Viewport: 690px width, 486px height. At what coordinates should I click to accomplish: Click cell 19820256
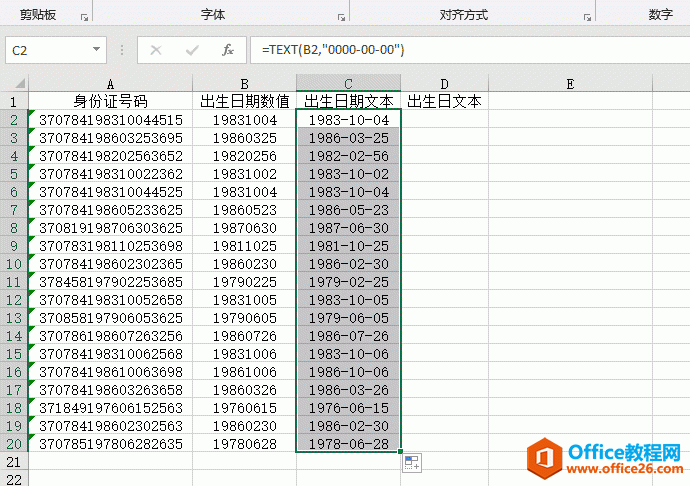click(x=244, y=155)
